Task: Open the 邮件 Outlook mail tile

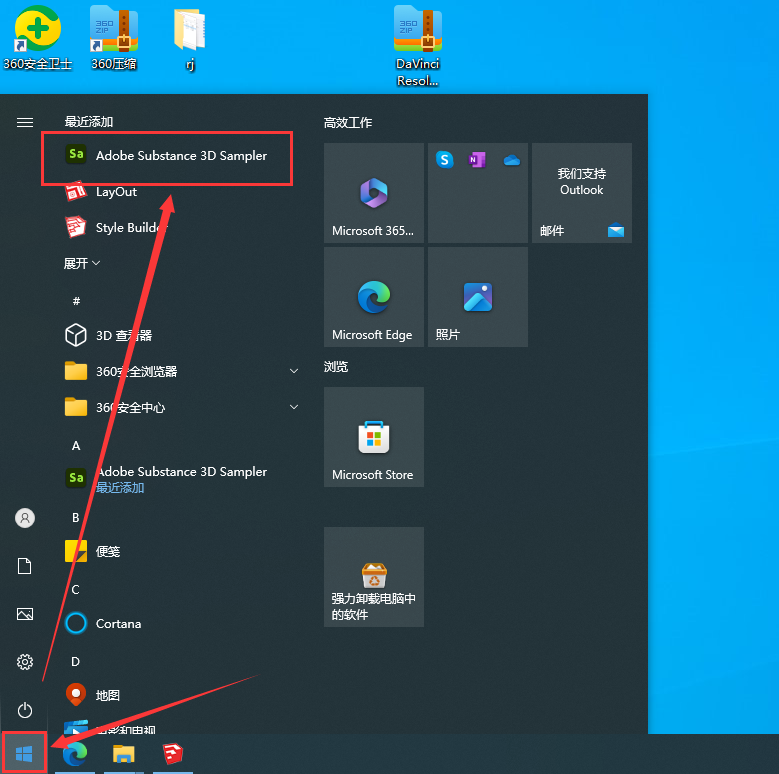Action: coord(582,193)
